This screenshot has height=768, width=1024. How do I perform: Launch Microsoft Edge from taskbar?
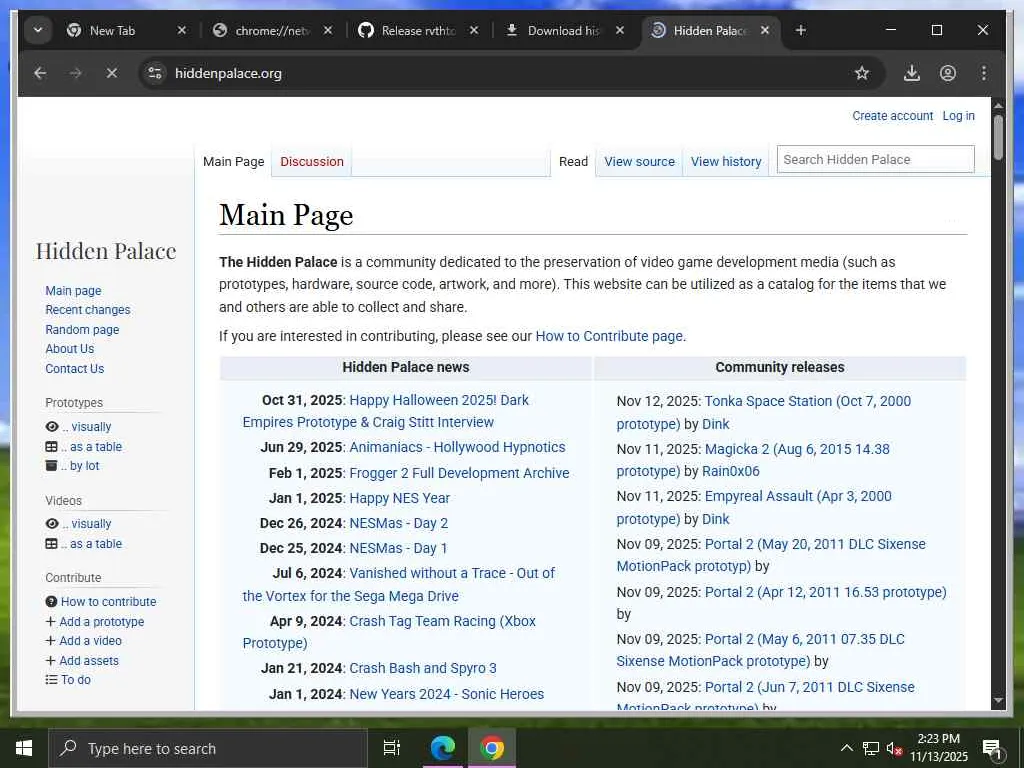pyautogui.click(x=442, y=748)
